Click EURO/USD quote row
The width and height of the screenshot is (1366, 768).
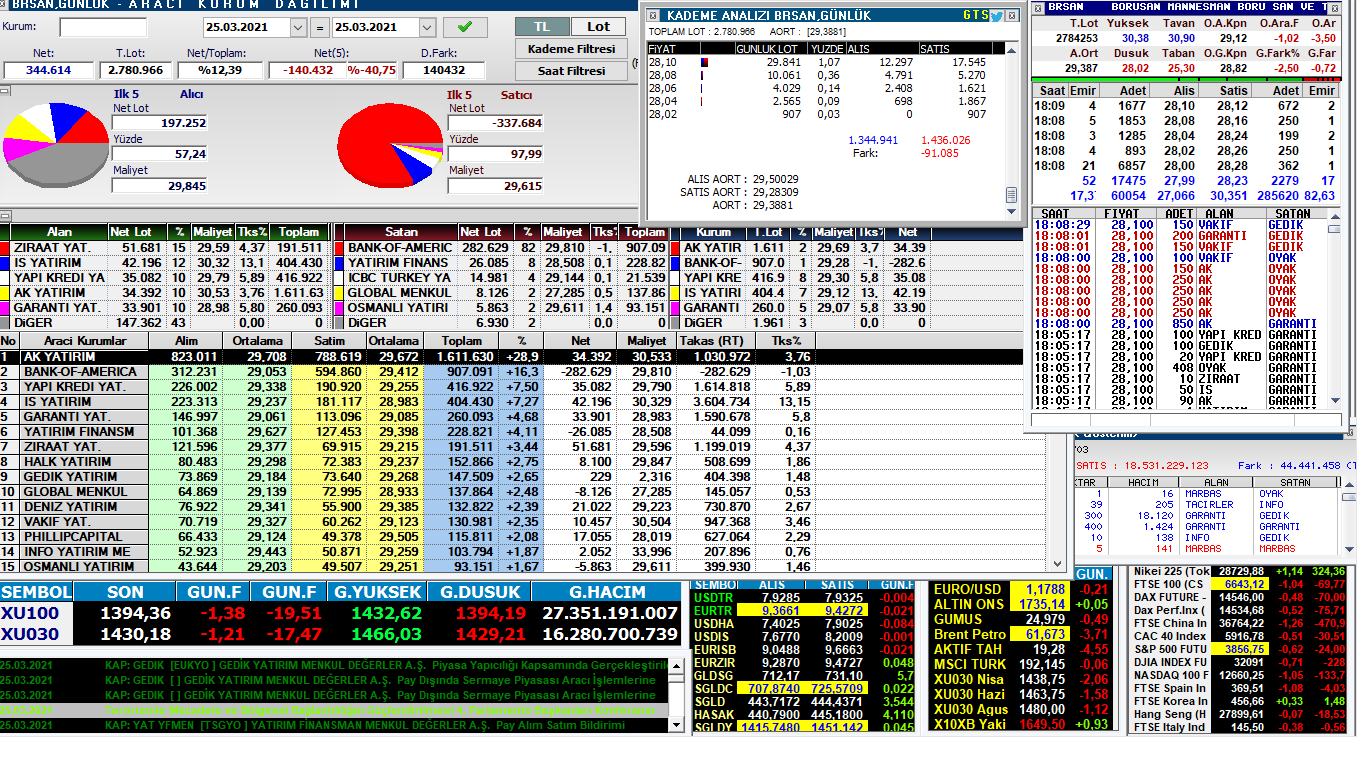1020,590
